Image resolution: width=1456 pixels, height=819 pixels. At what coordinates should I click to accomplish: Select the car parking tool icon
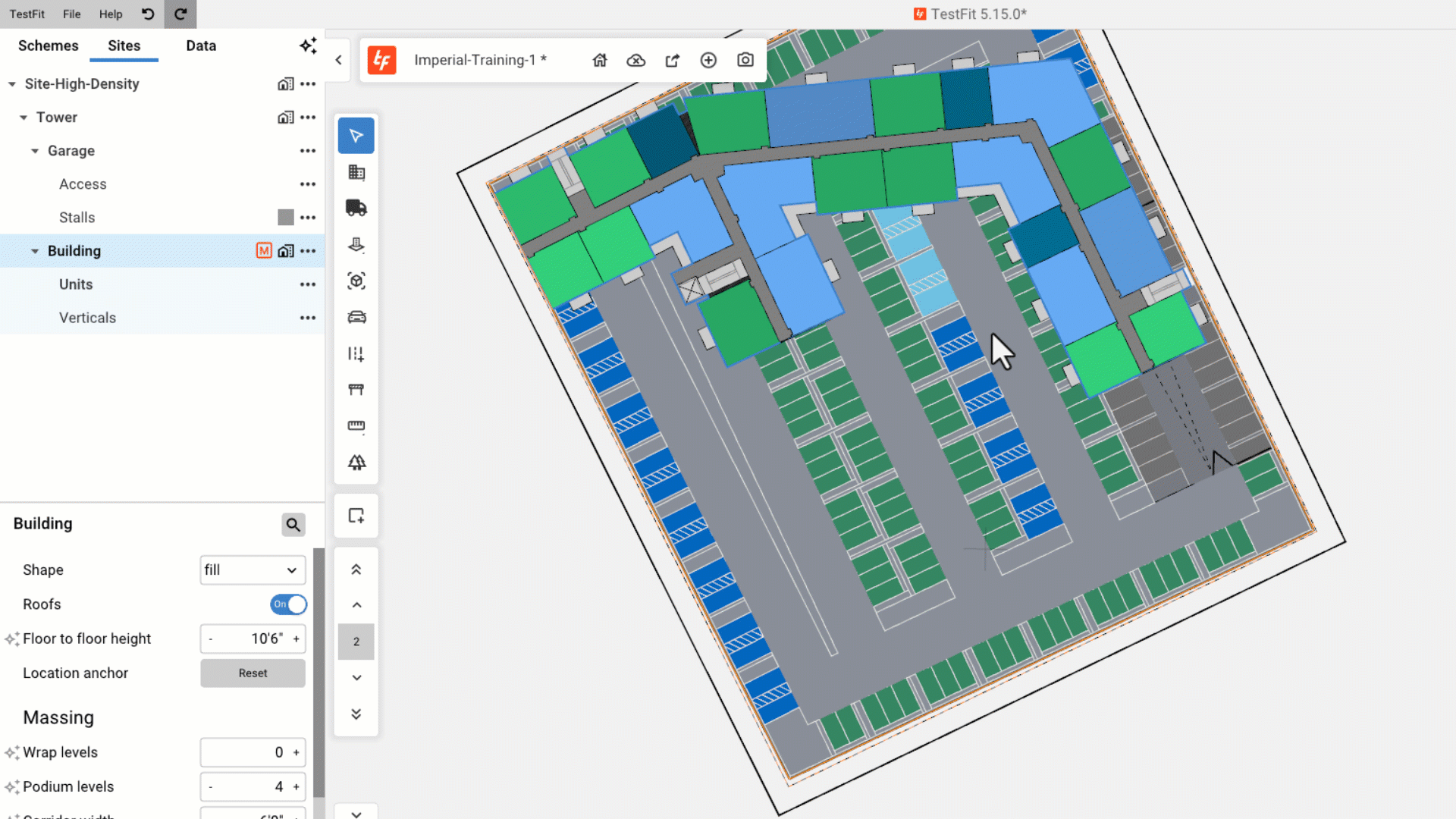coord(356,317)
